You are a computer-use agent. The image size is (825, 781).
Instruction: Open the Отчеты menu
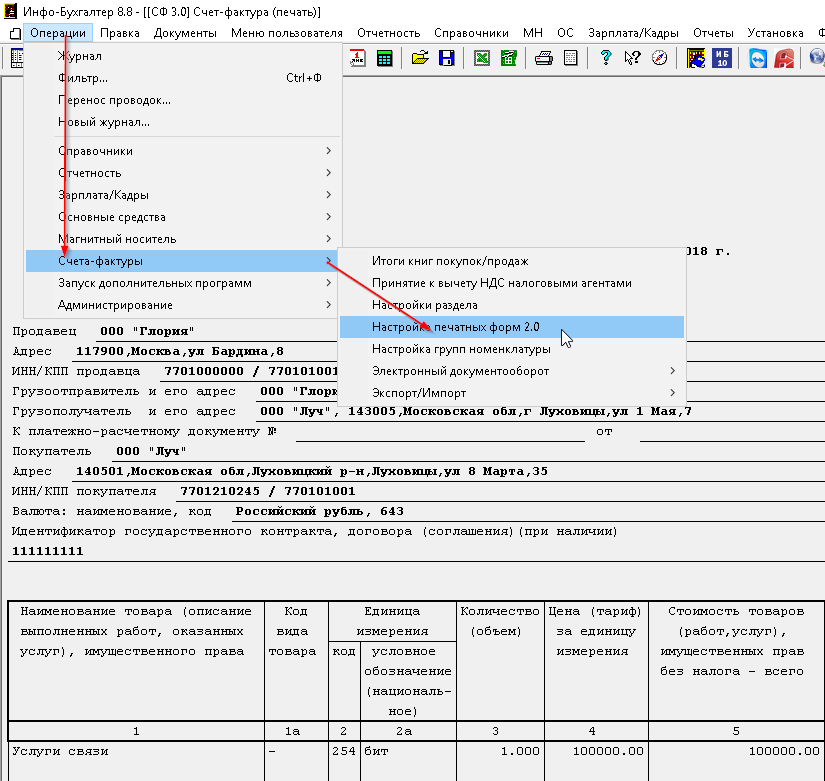coord(713,33)
